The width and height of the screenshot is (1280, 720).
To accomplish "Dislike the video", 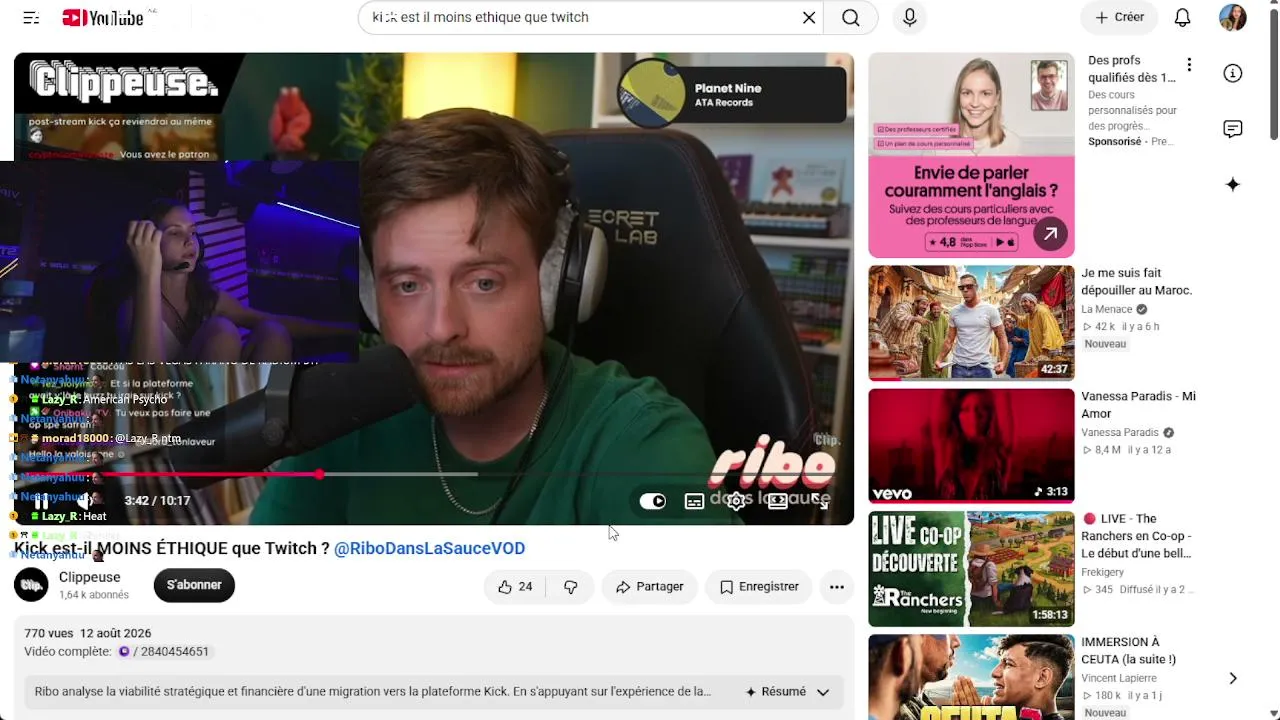I will click(x=570, y=587).
